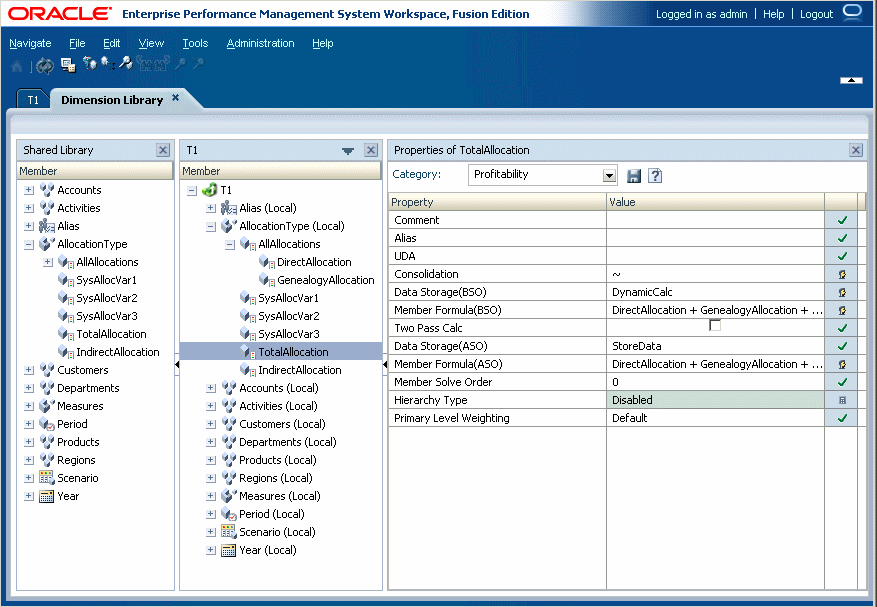Click the Help link in top header

pos(773,15)
